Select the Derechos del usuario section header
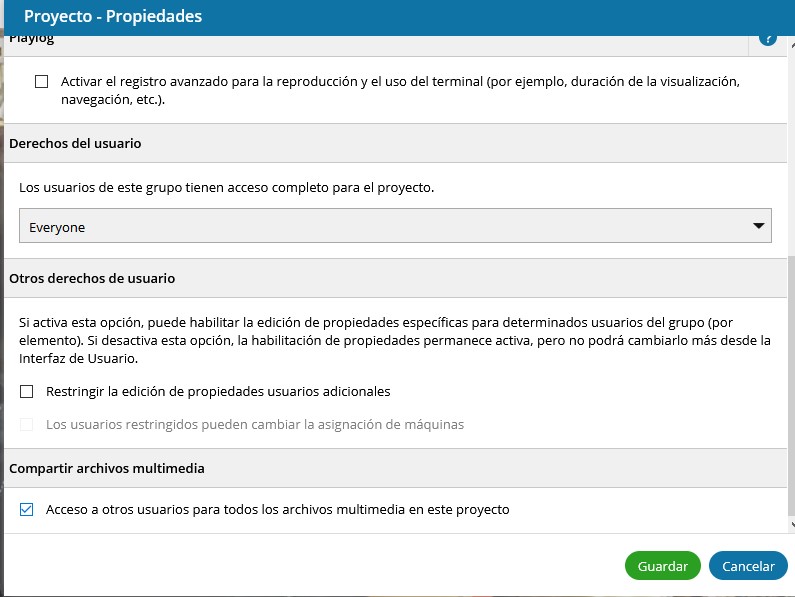Screen dimensions: 795x597 tap(75, 143)
